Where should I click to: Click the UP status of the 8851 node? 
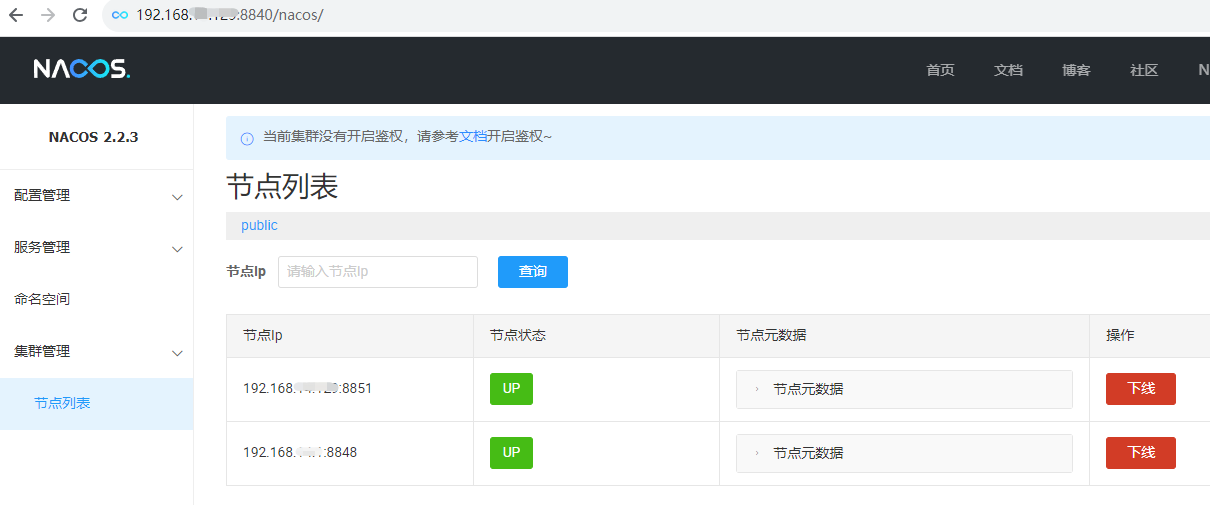click(511, 389)
